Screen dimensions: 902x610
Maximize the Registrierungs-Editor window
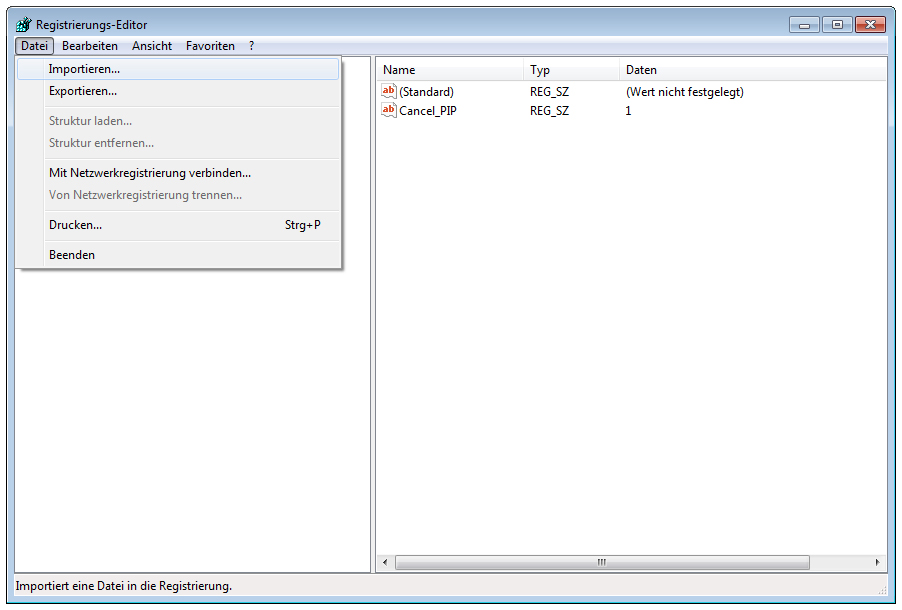pos(836,25)
